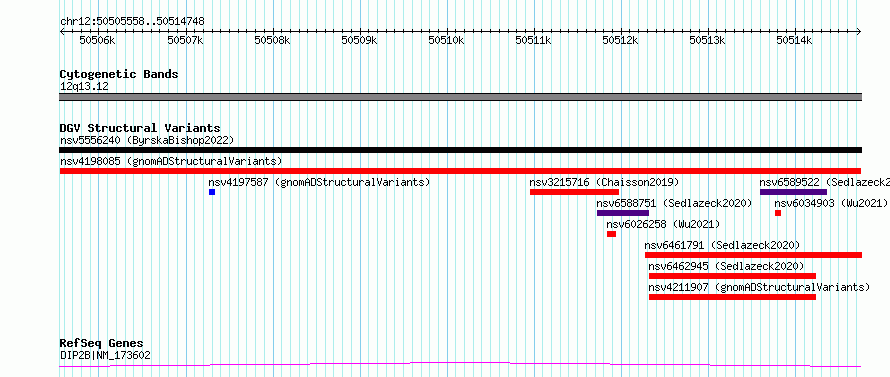This screenshot has height=377, width=890.
Task: Open the nsv6589522 Sedlazeck label
Action: point(825,182)
